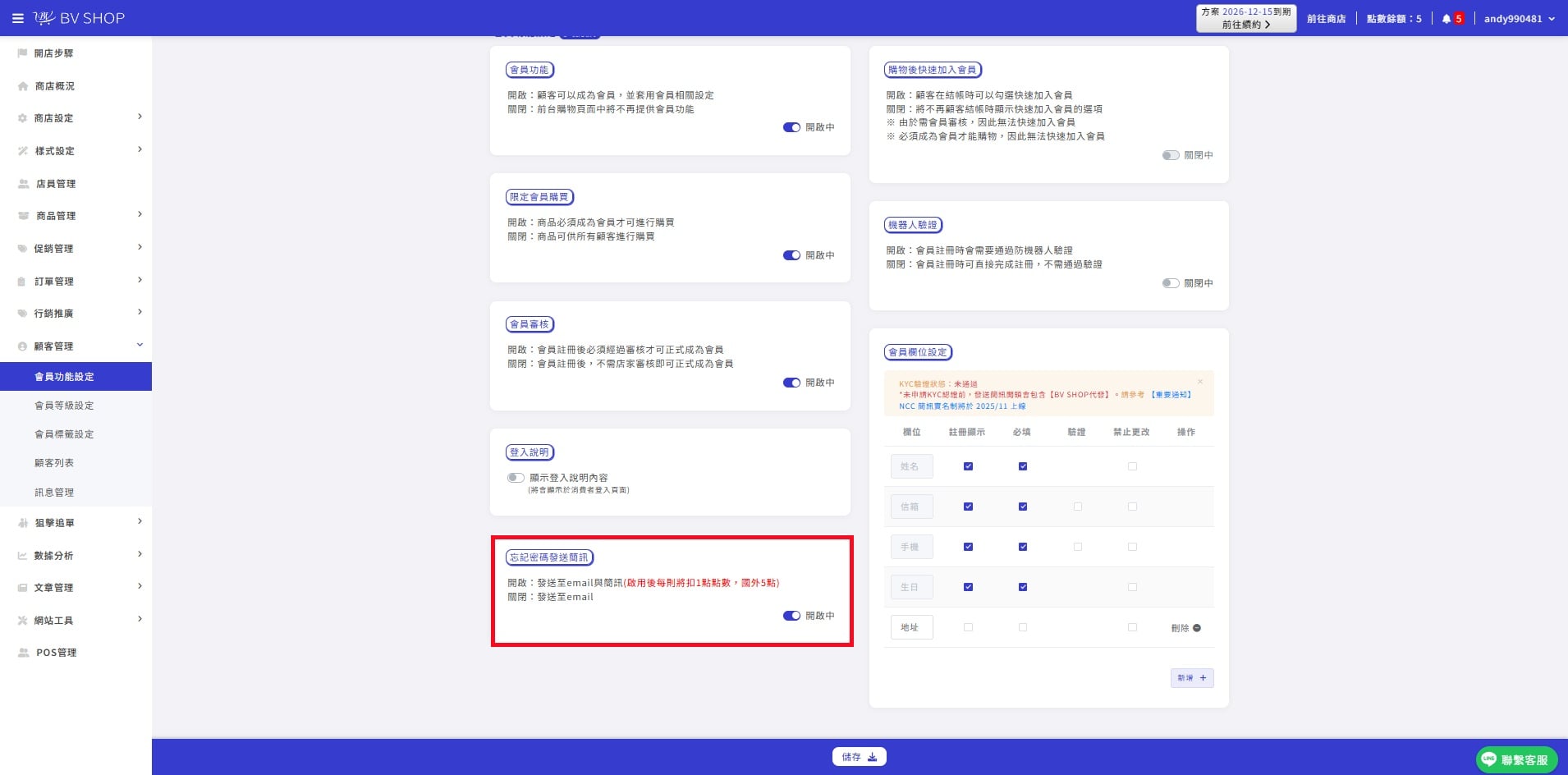Toggle the hamburger menu icon
The width and height of the screenshot is (1568, 775).
click(17, 18)
